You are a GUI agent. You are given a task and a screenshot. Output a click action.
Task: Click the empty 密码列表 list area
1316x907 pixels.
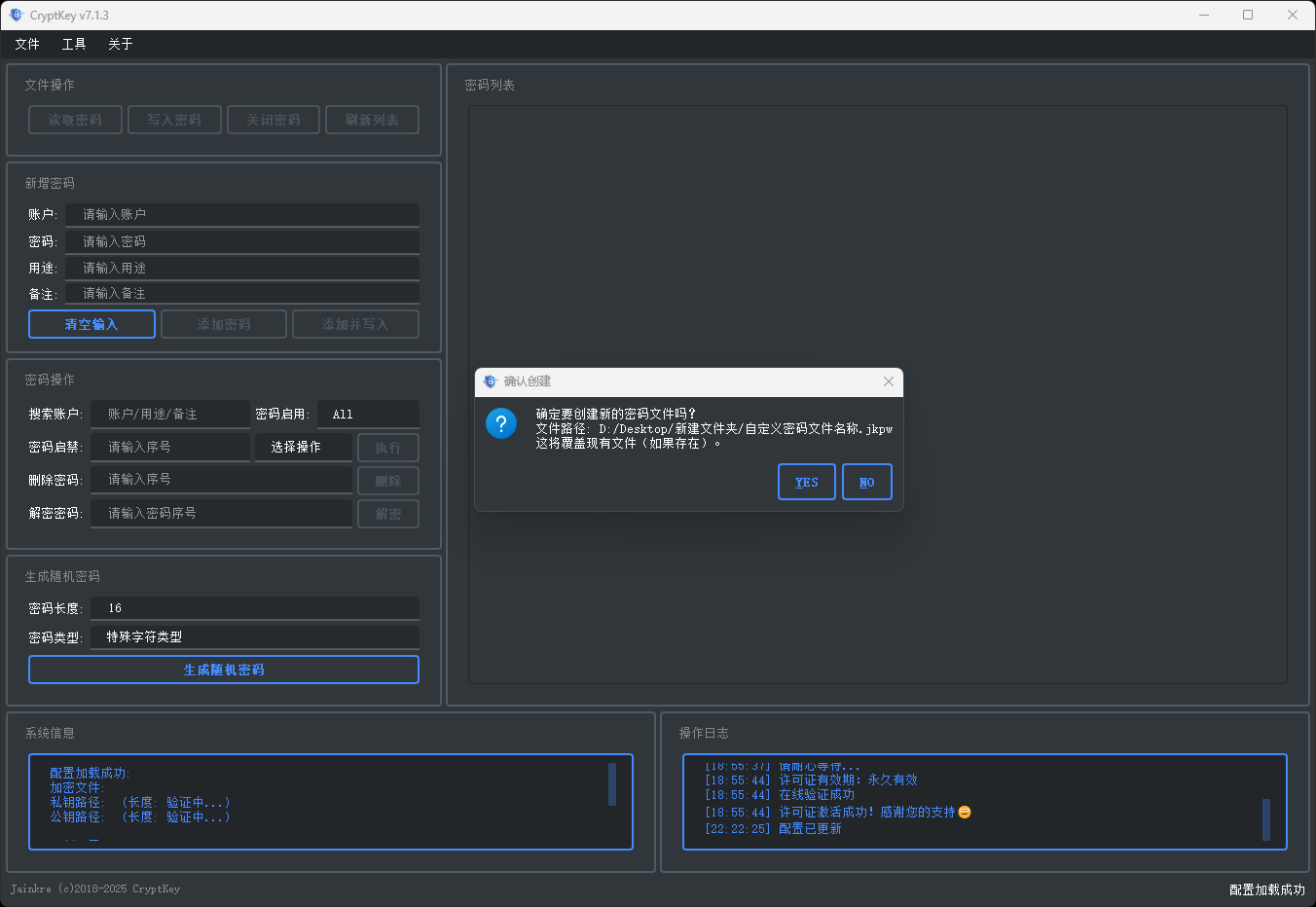878,394
